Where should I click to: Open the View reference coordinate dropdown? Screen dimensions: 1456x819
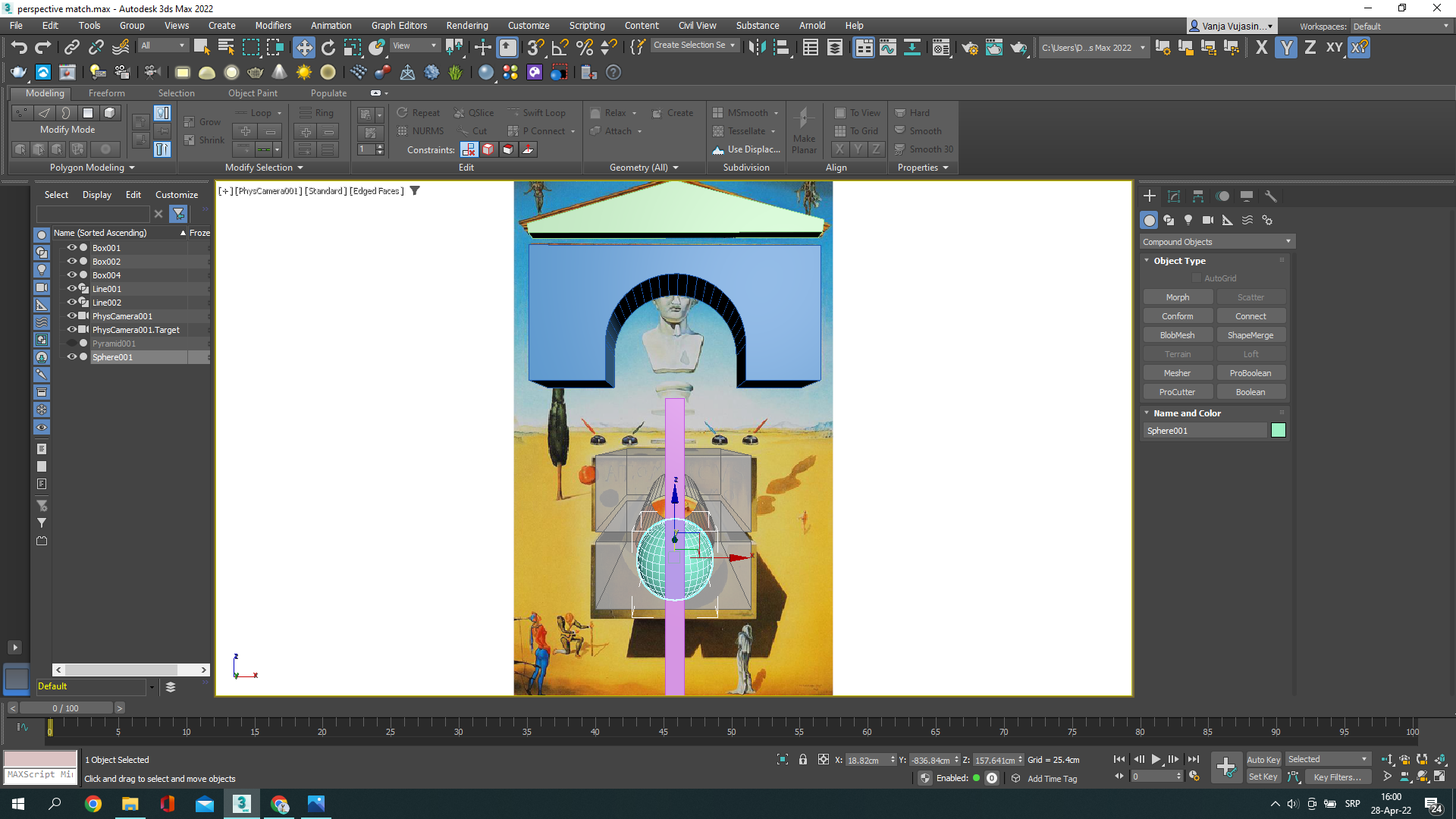coord(414,45)
